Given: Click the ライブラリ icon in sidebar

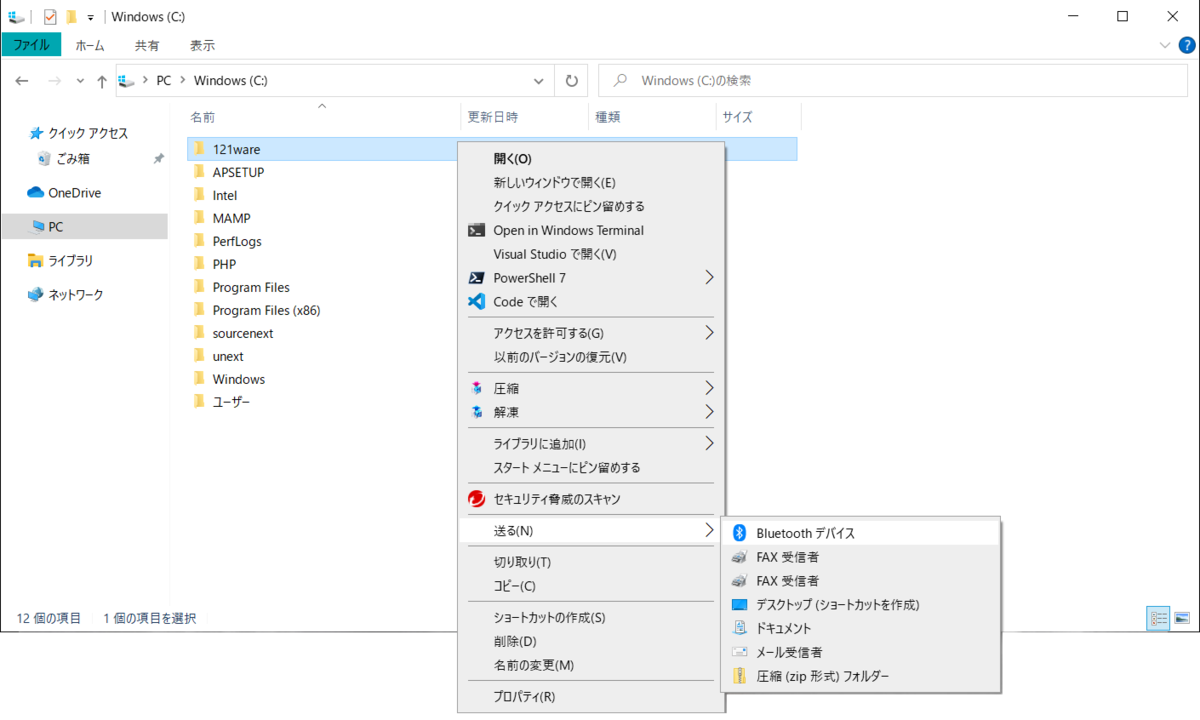Looking at the screenshot, I should (x=36, y=261).
